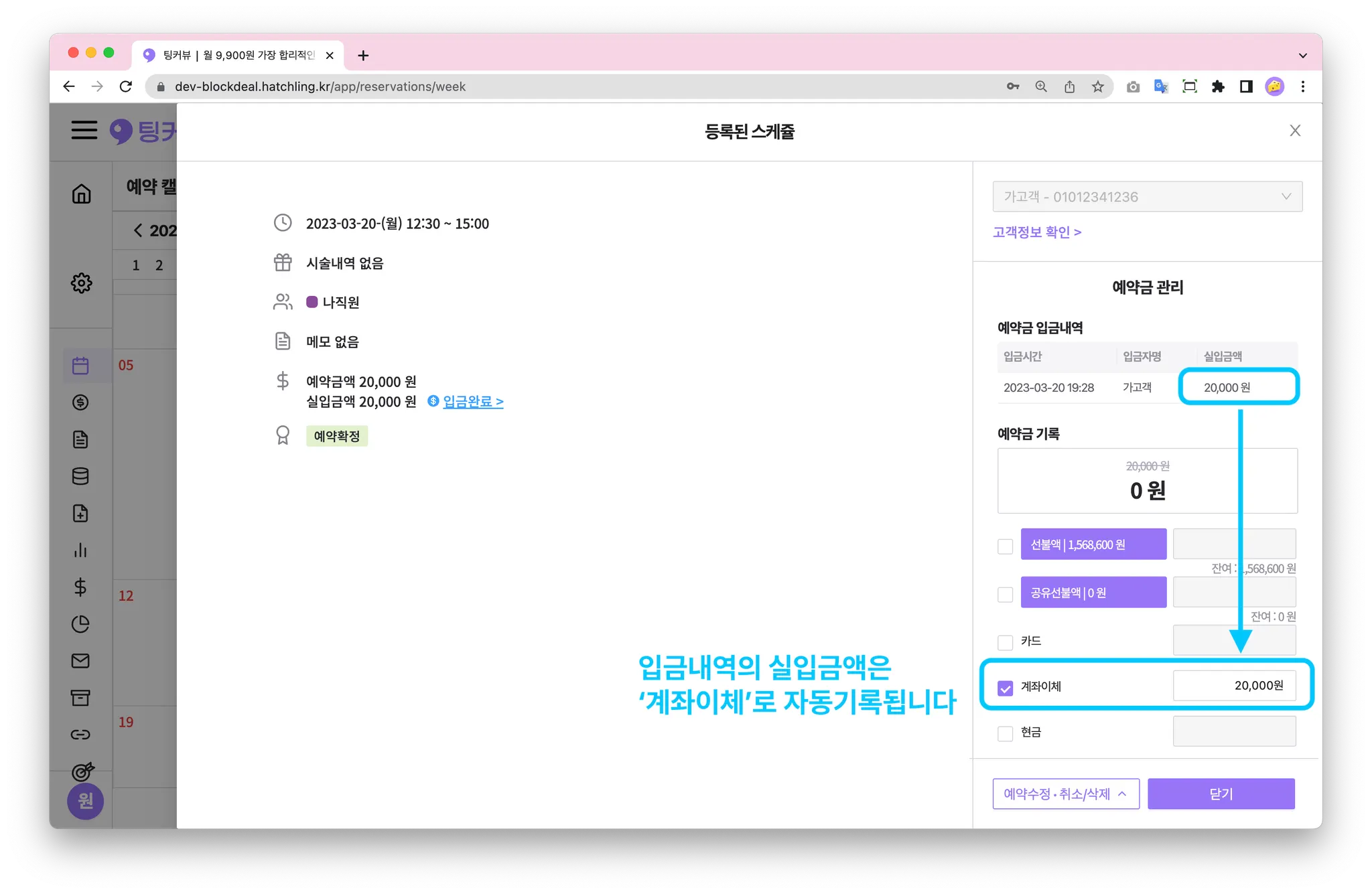Click the 계좌이체 amount field 20,000원
Image resolution: width=1372 pixels, height=894 pixels.
(1234, 686)
